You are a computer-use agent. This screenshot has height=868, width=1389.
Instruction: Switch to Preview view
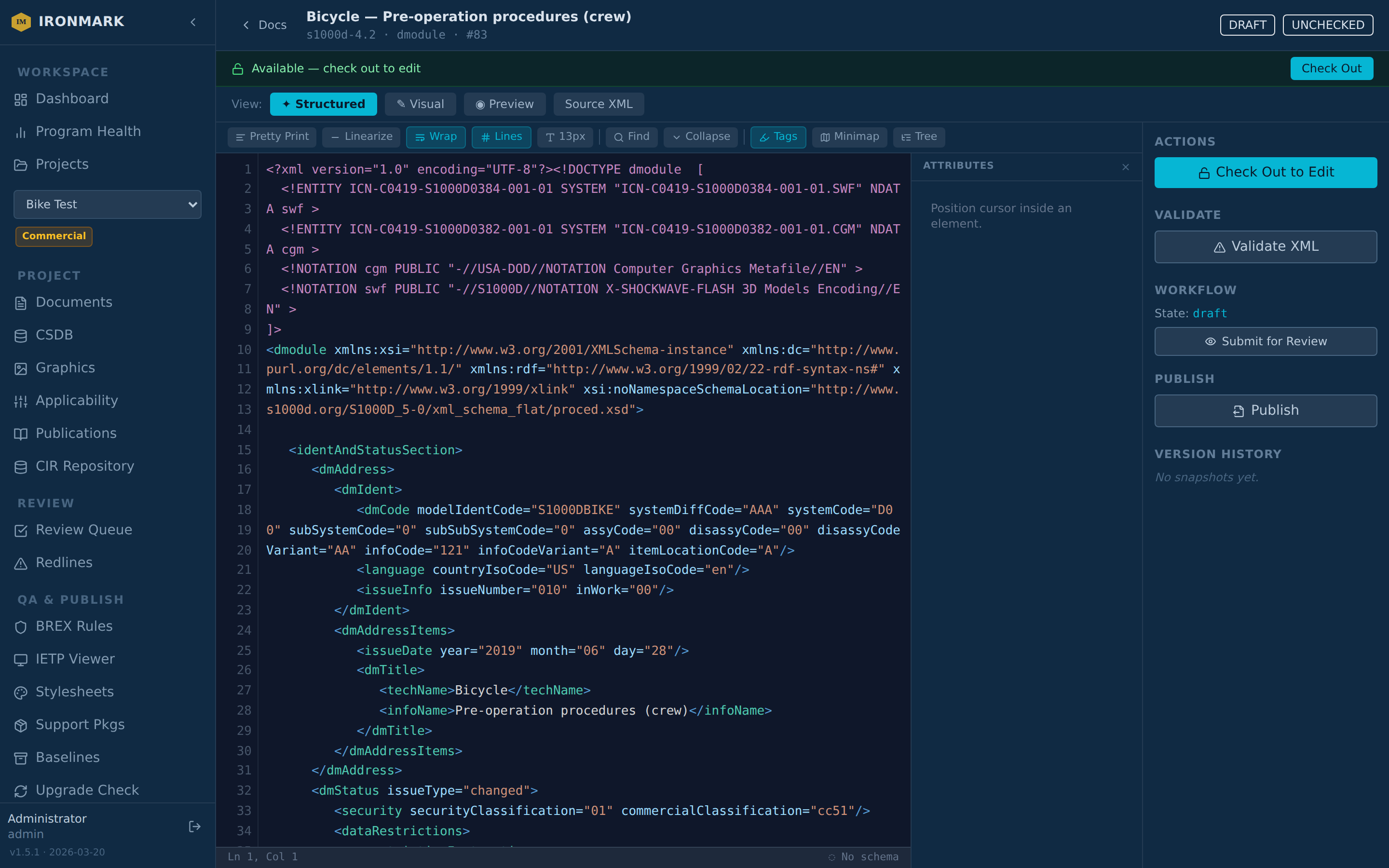(x=504, y=104)
